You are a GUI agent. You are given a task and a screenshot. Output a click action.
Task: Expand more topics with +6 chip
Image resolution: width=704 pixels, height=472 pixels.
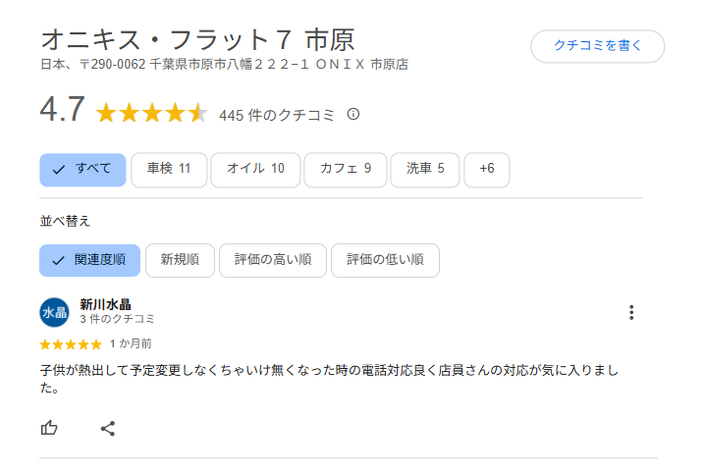click(x=487, y=170)
